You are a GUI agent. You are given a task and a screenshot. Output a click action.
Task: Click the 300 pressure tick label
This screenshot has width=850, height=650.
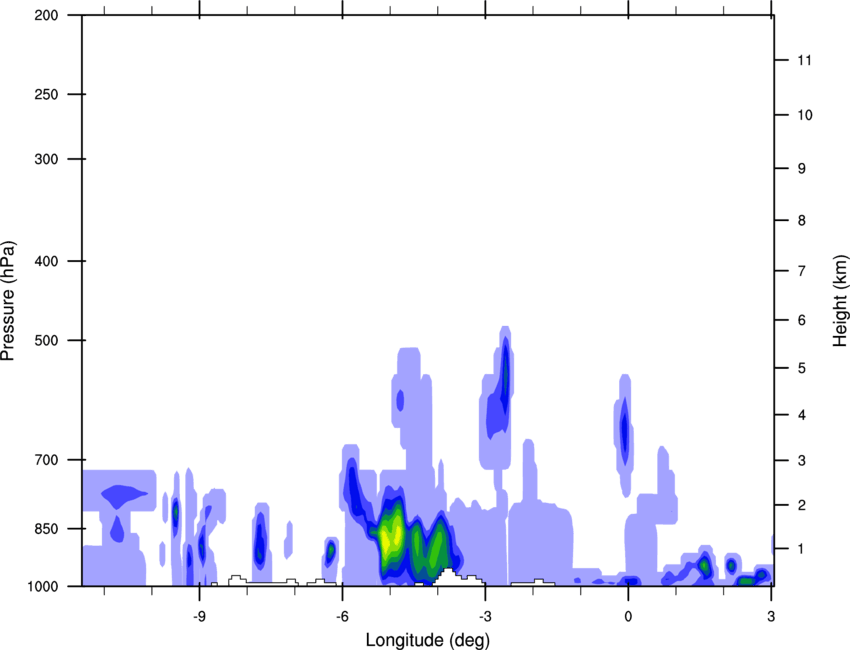(46, 159)
